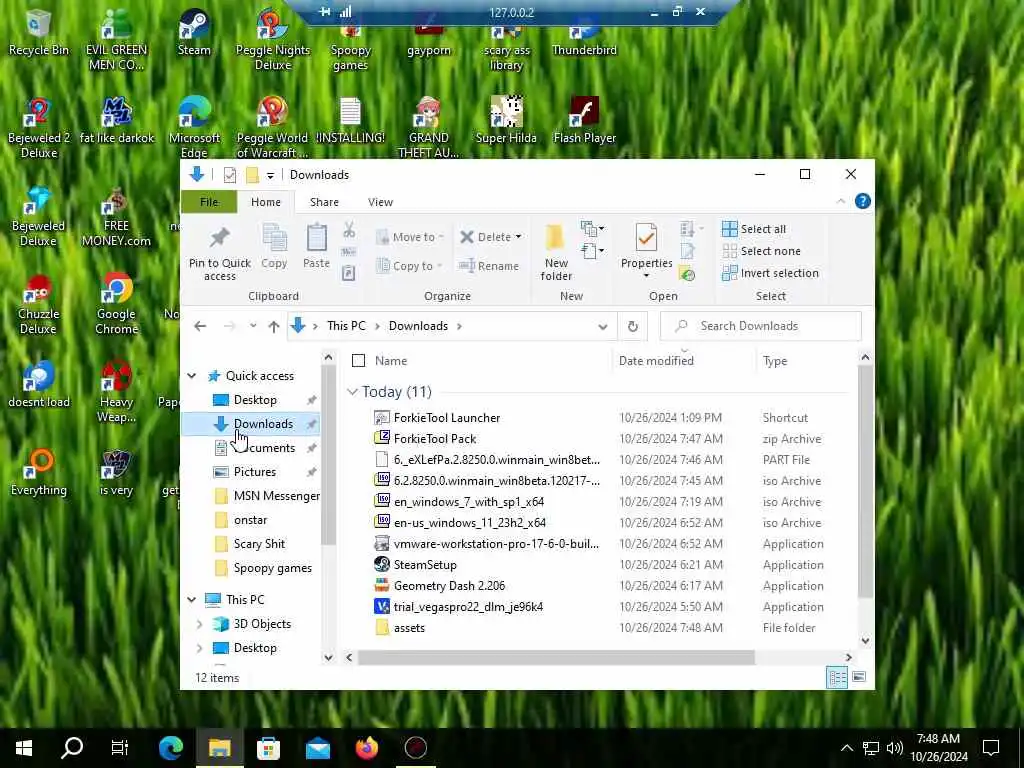Screen dimensions: 1024x768
Task: Show hidden system tray icons
Action: (846, 748)
